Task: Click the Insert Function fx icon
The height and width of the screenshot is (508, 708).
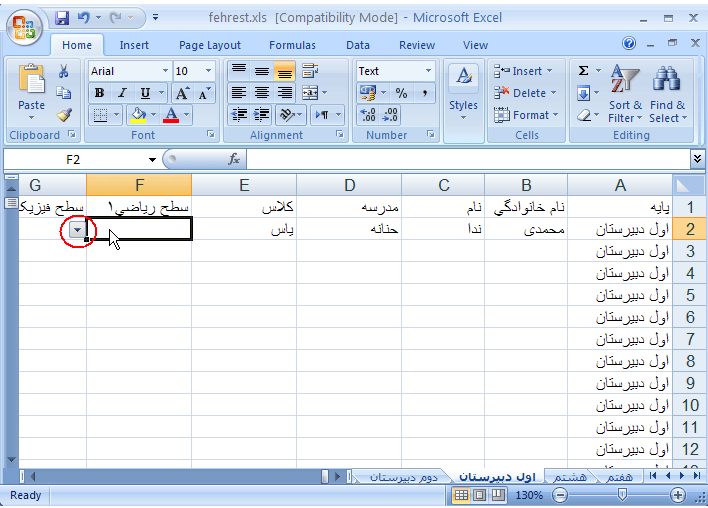Action: point(234,159)
